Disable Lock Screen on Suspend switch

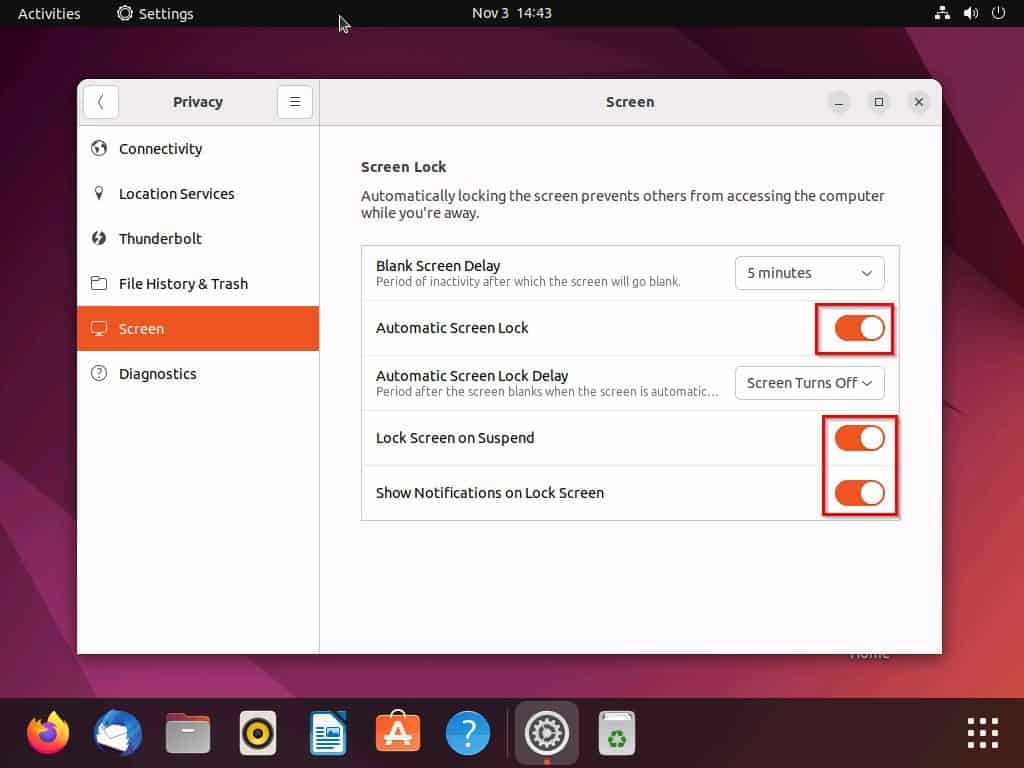(x=859, y=438)
